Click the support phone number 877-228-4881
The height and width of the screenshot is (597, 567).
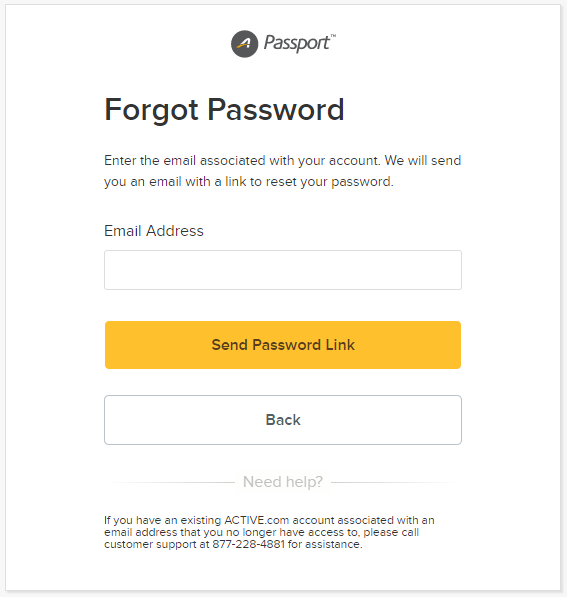[248, 544]
